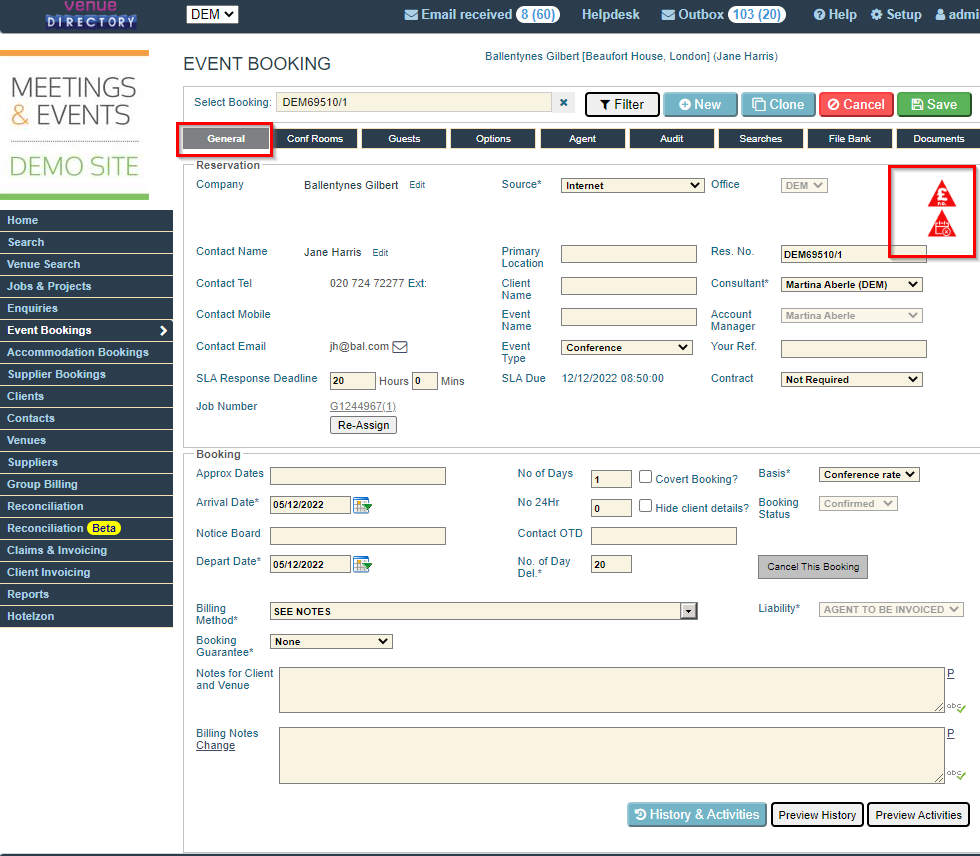The image size is (980, 856).
Task: Switch to the Documents tab
Action: coord(938,139)
